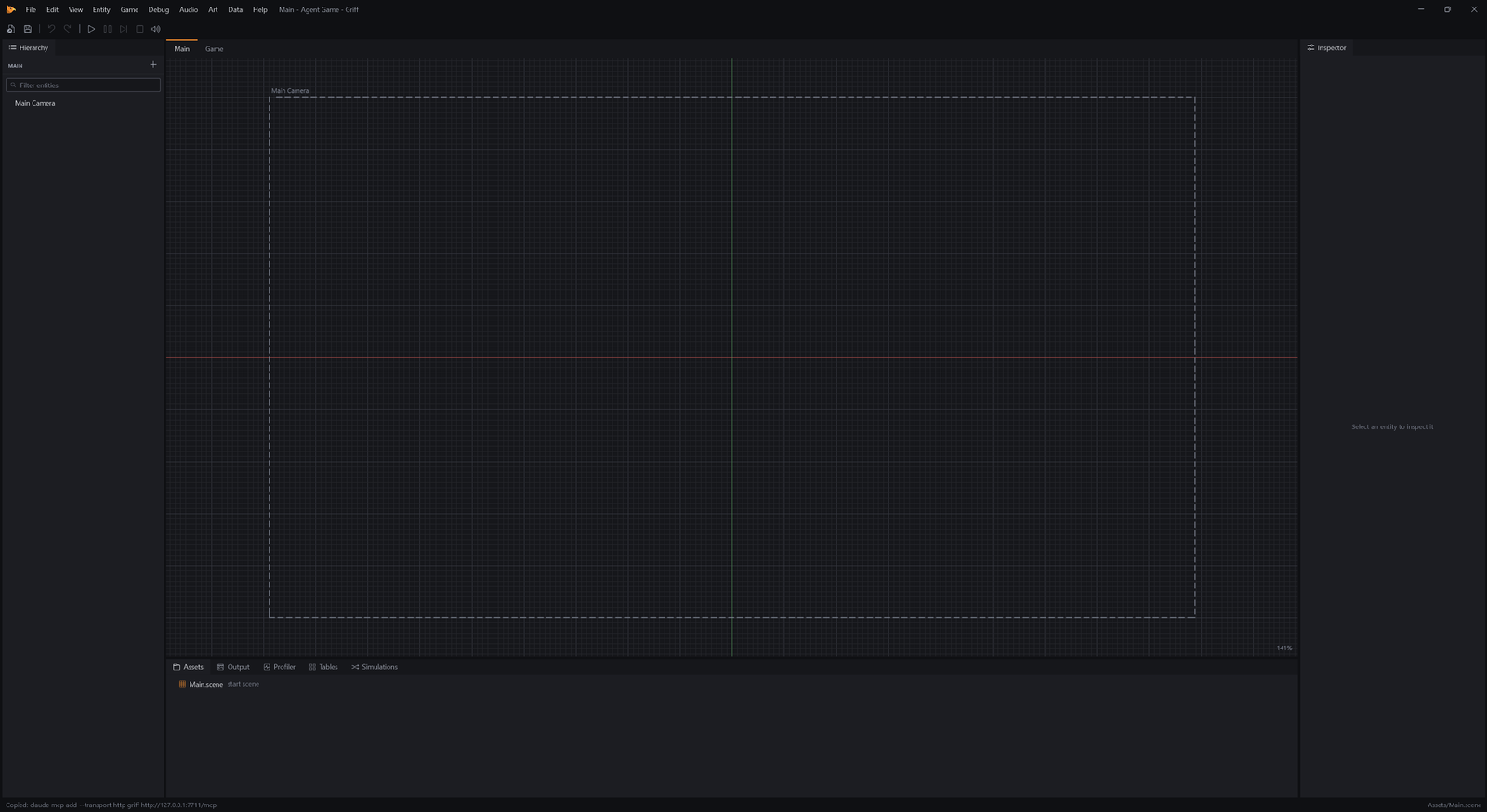This screenshot has height=812, width=1487.
Task: Start the game with the Play button
Action: 91,29
